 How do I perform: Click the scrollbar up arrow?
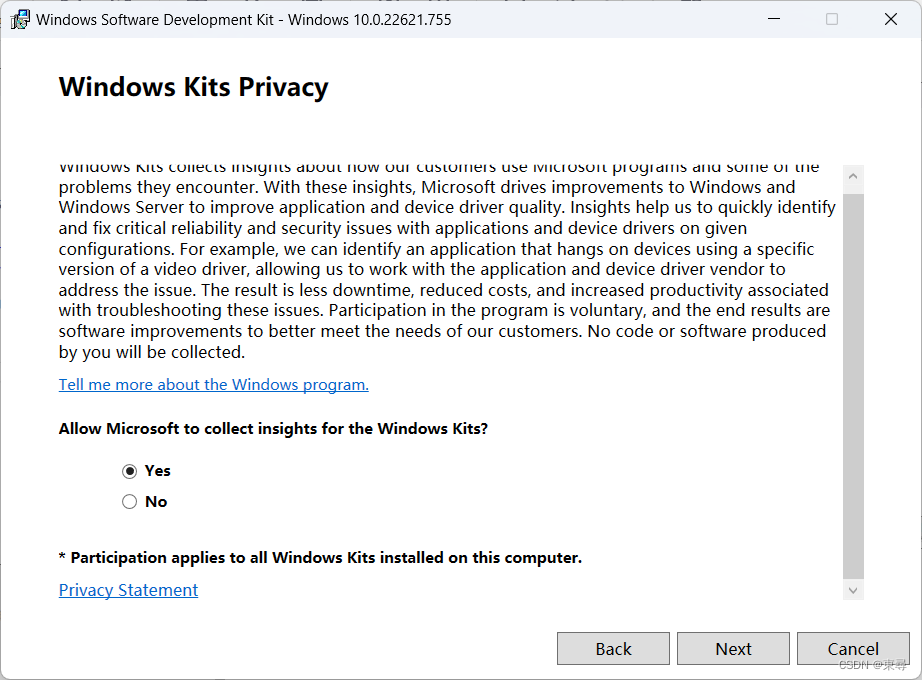852,177
